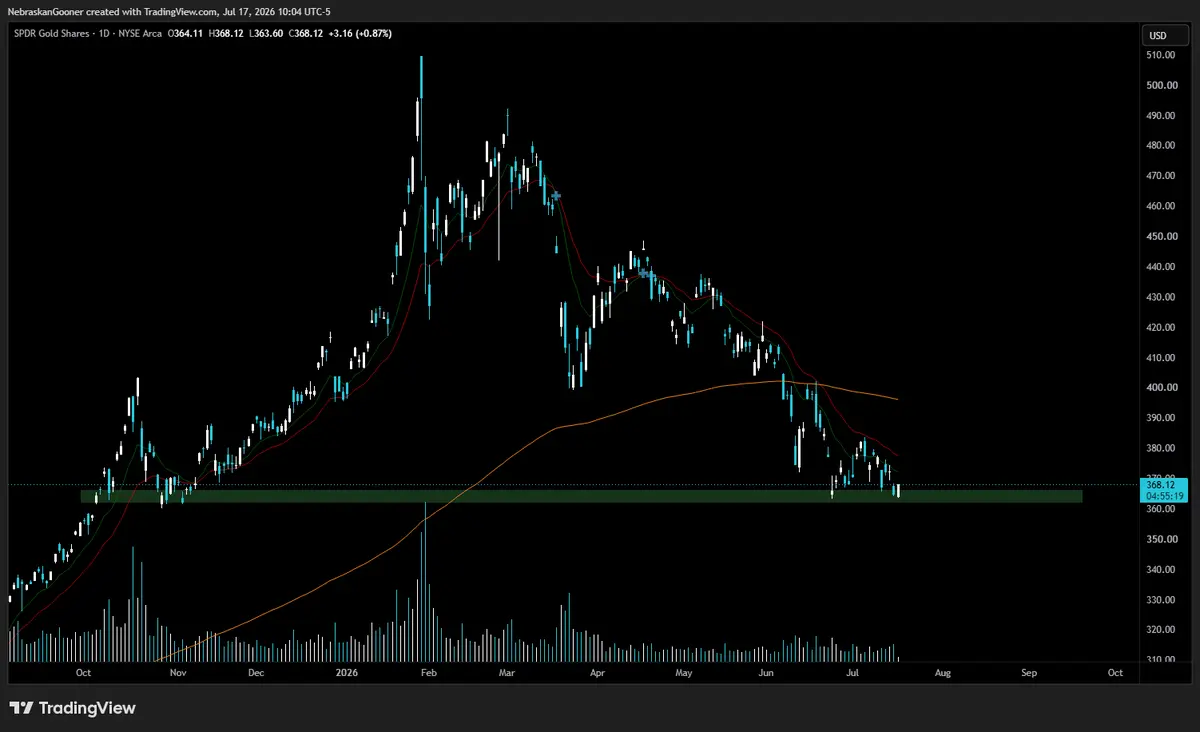
Task: Click the 390.00 price axis label
Action: click(x=1159, y=418)
